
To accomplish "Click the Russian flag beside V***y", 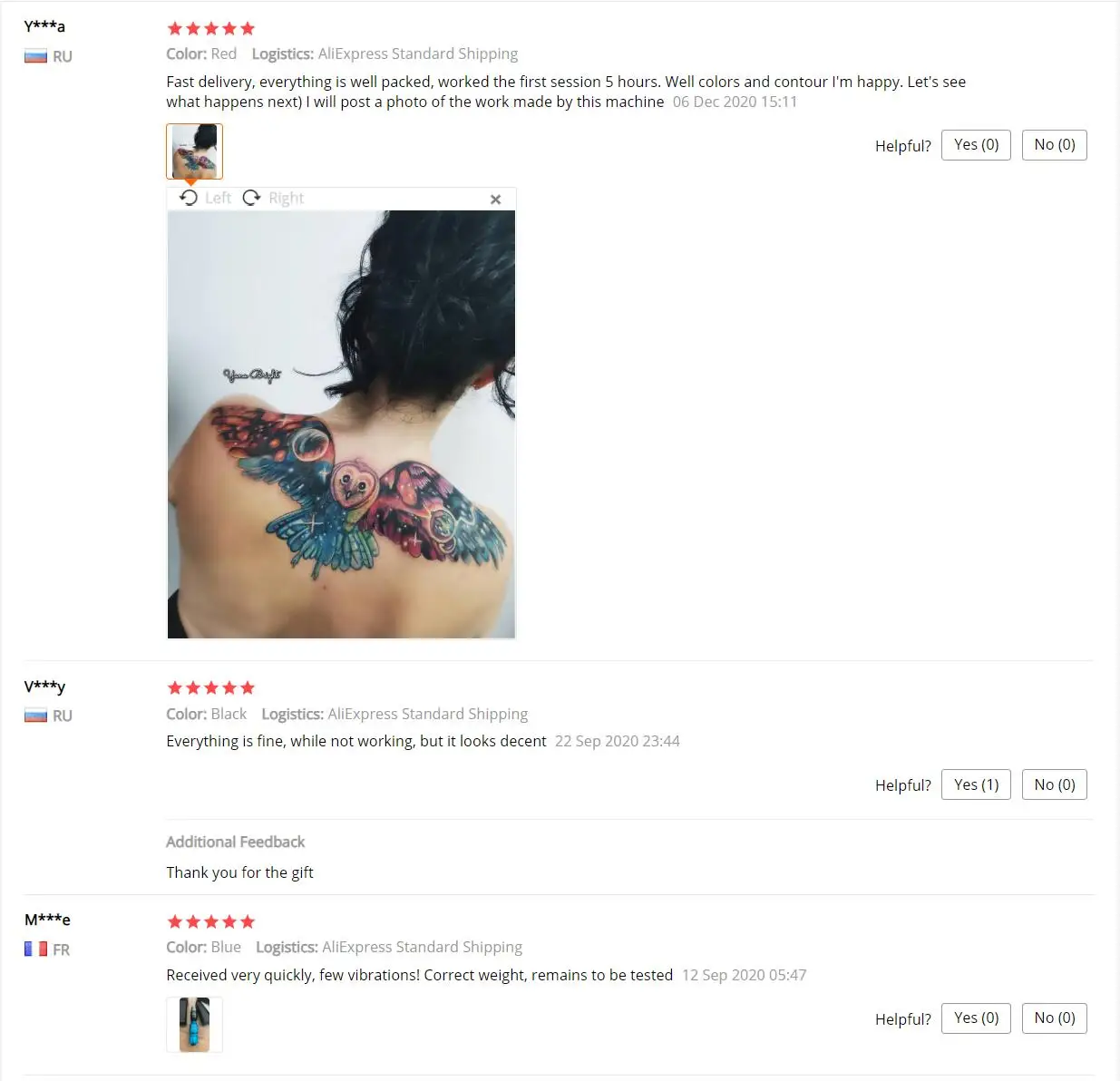I will (x=35, y=716).
